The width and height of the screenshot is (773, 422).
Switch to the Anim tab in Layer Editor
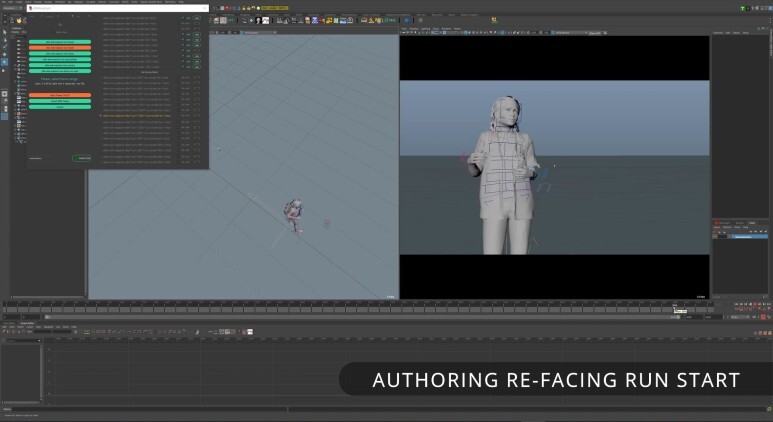(752, 223)
